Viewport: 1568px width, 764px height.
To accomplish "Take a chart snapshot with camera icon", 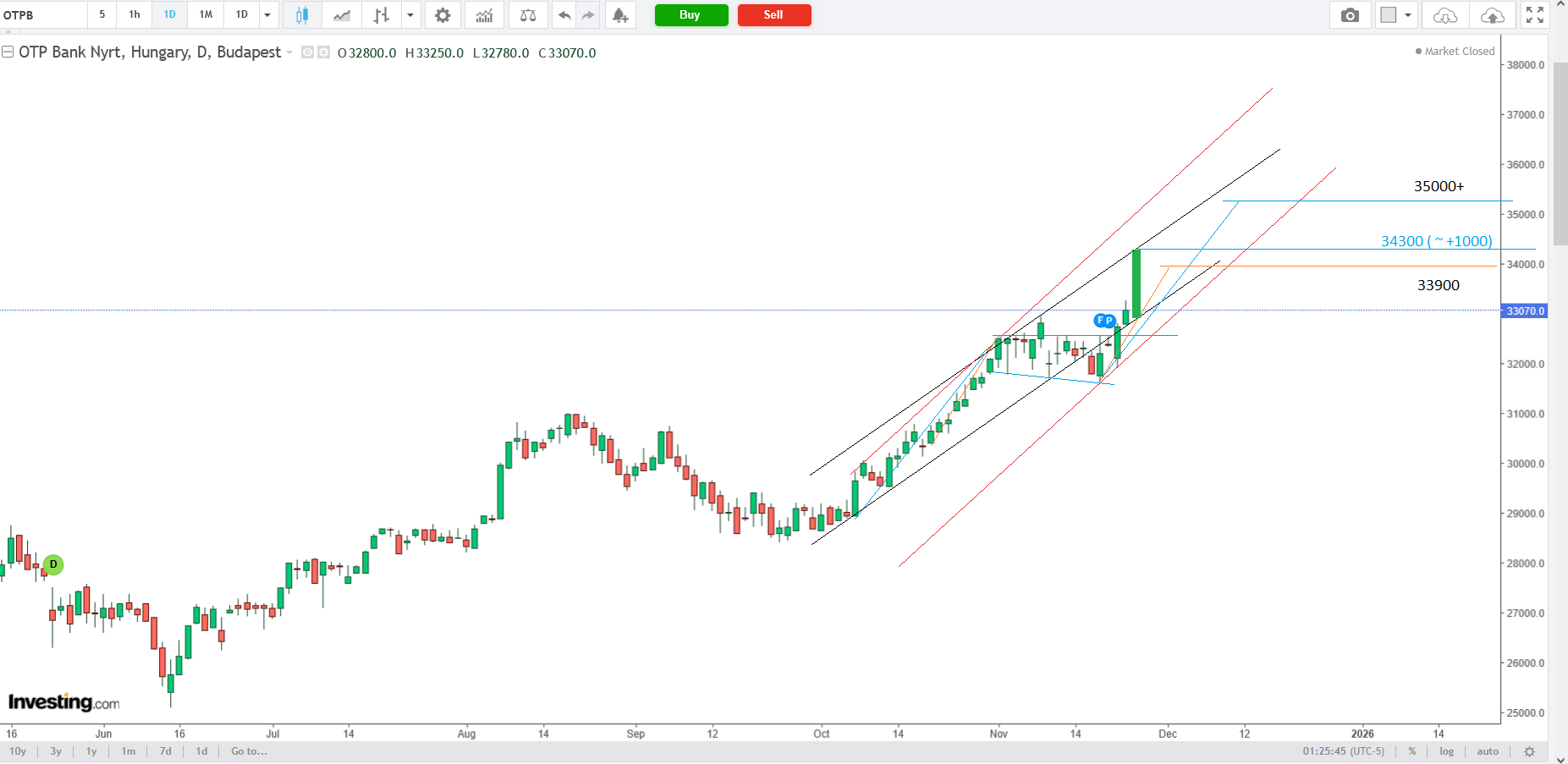I will point(1350,15).
